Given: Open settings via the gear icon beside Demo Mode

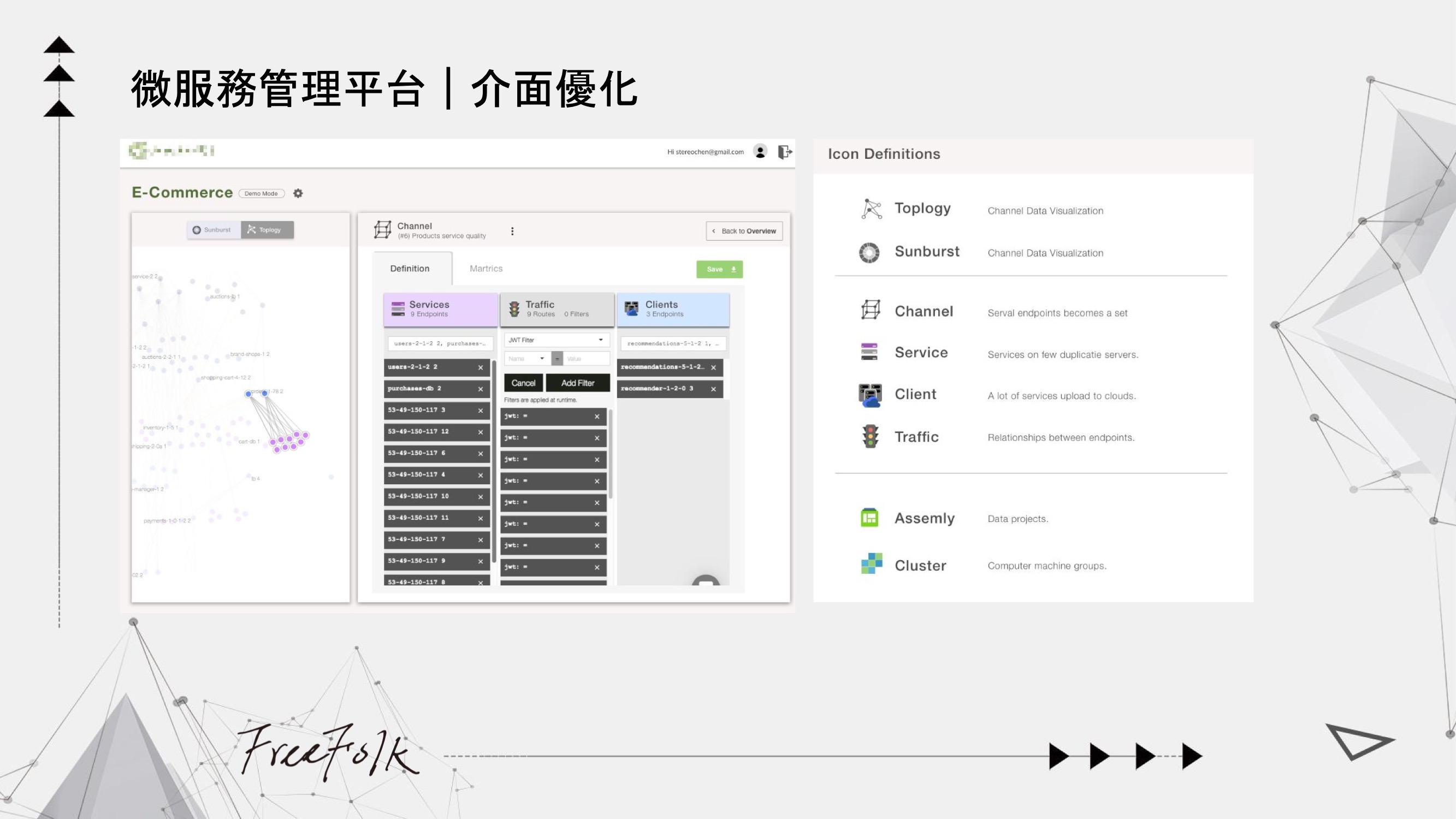Looking at the screenshot, I should 298,193.
